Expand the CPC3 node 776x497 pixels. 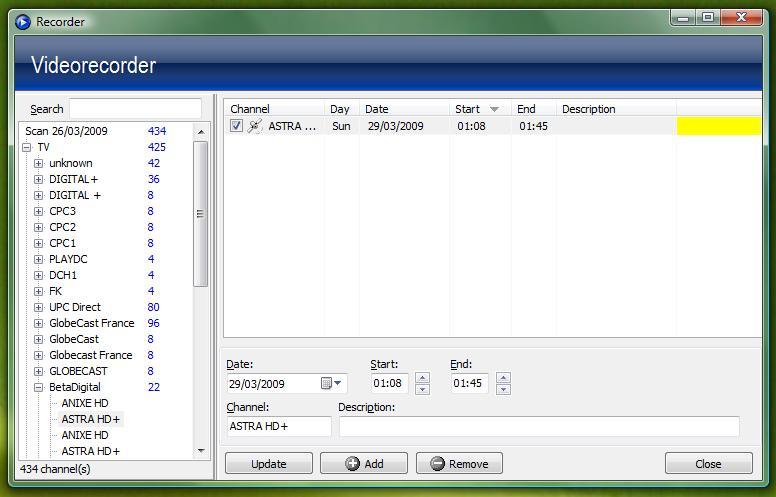[x=39, y=211]
